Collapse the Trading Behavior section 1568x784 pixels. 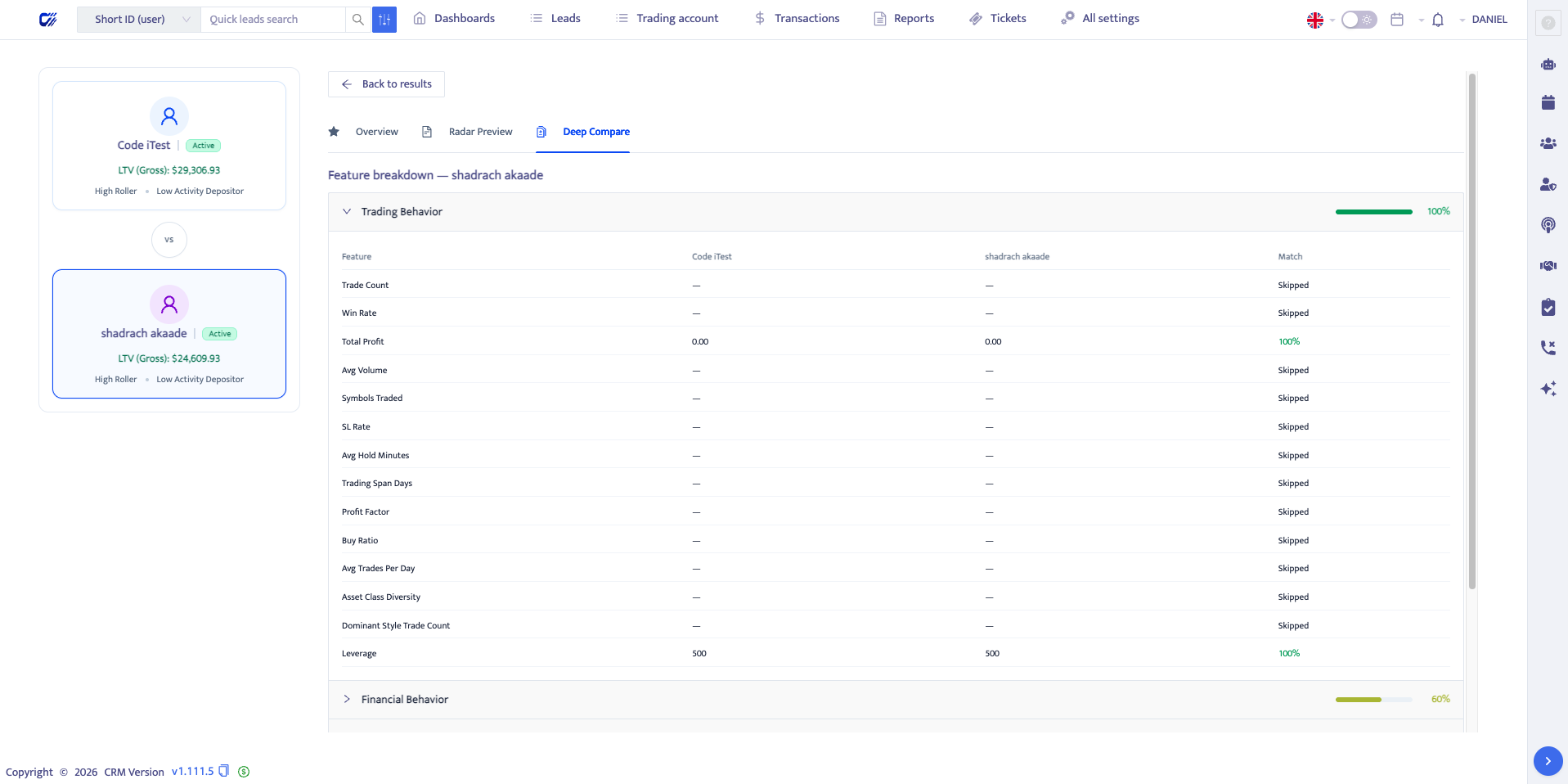tap(347, 211)
